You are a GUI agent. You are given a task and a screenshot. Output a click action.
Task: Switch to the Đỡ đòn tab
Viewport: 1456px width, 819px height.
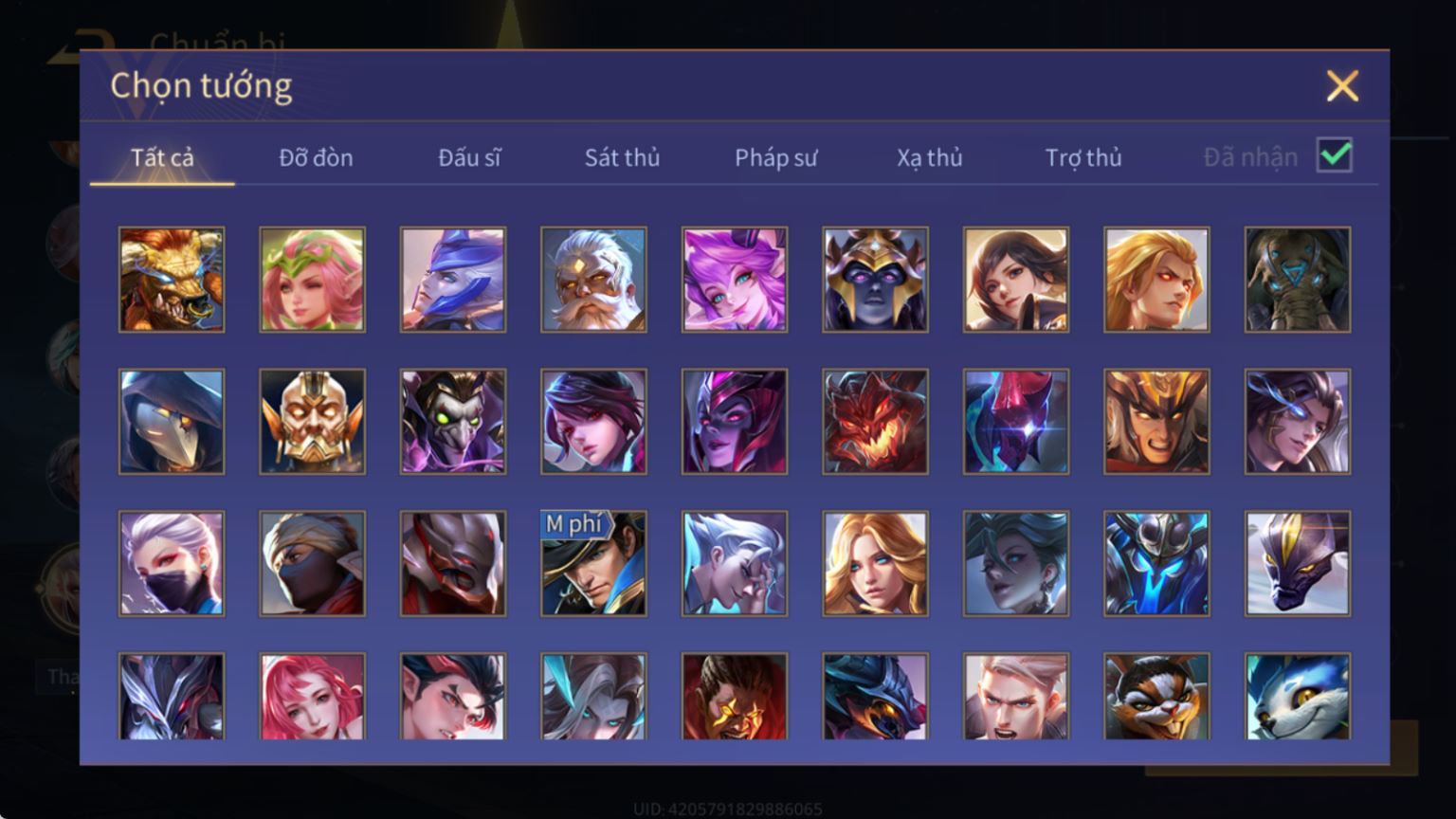tap(316, 157)
